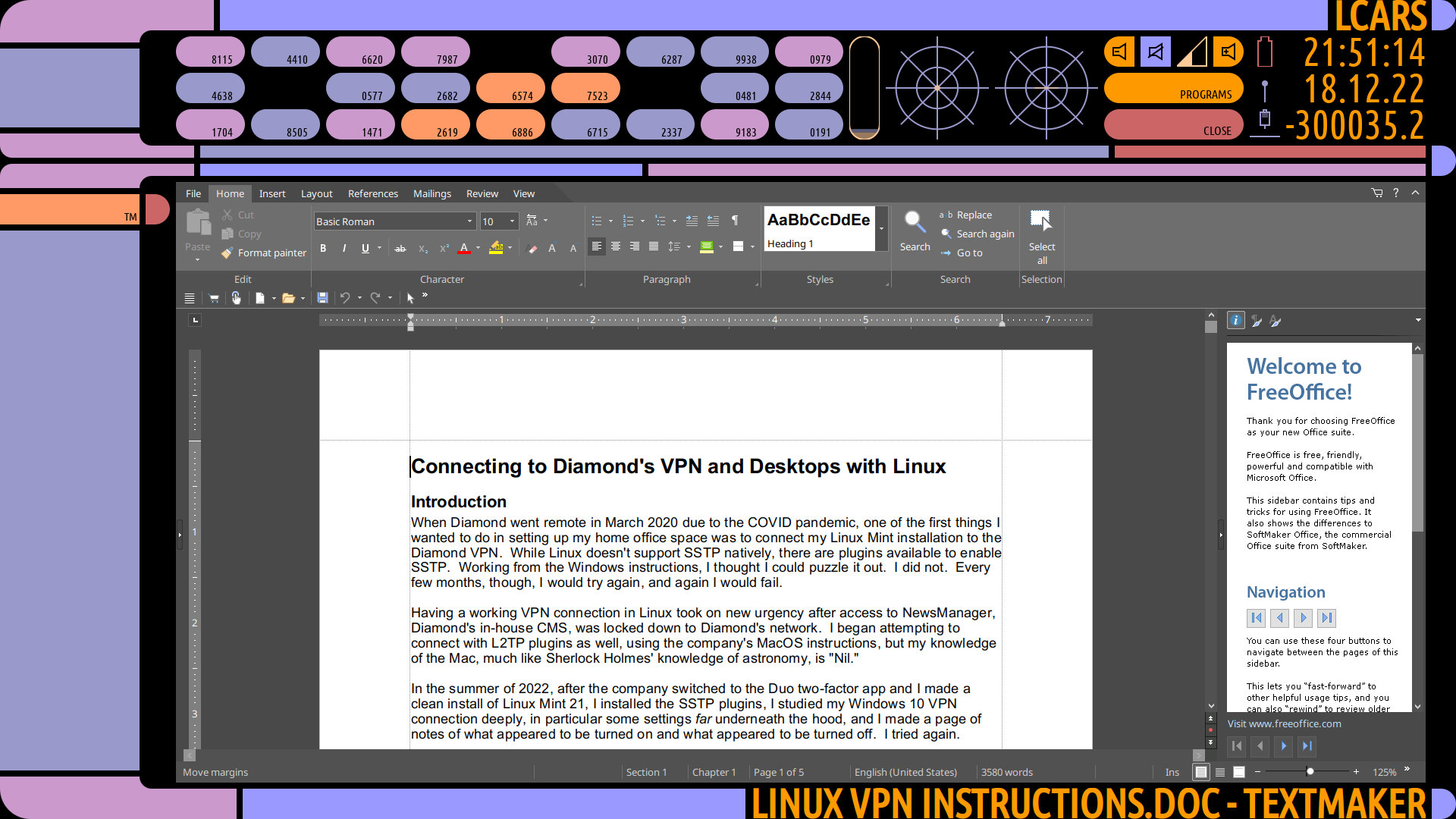
Task: Switch to the References tab
Action: click(372, 193)
